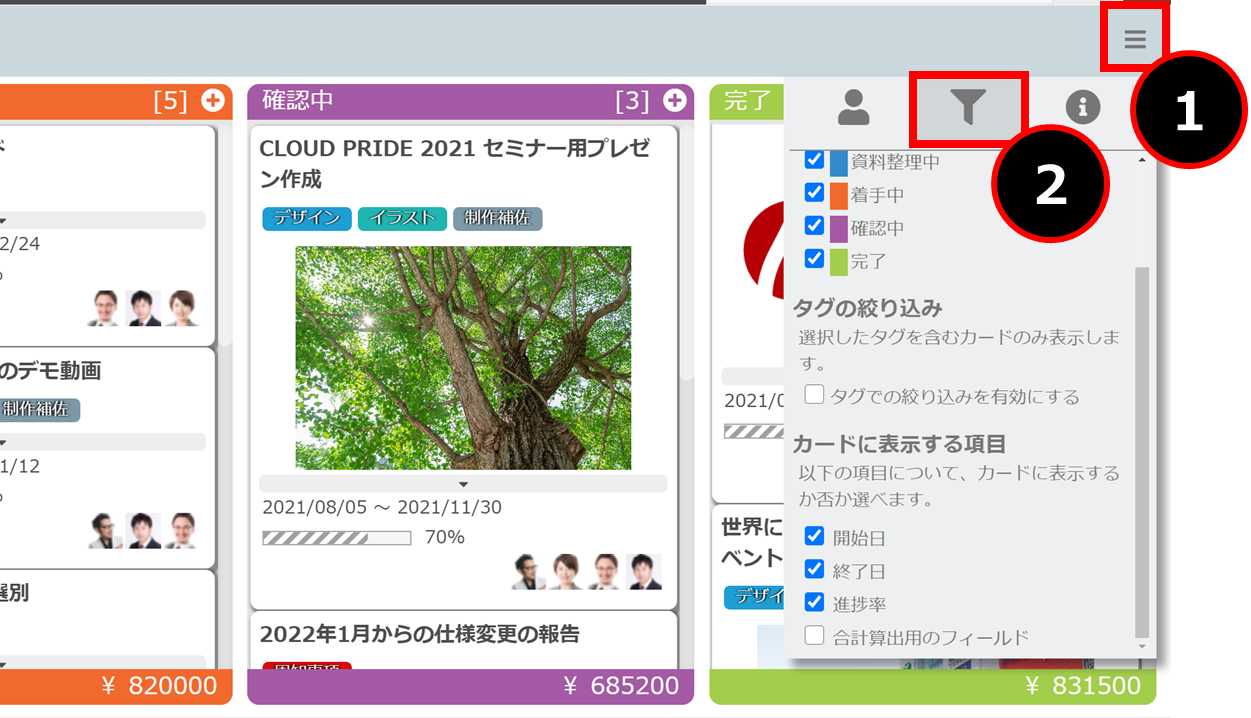Click the [3] card count in 確認中 header
Viewport: 1251px width, 718px height.
[x=633, y=100]
